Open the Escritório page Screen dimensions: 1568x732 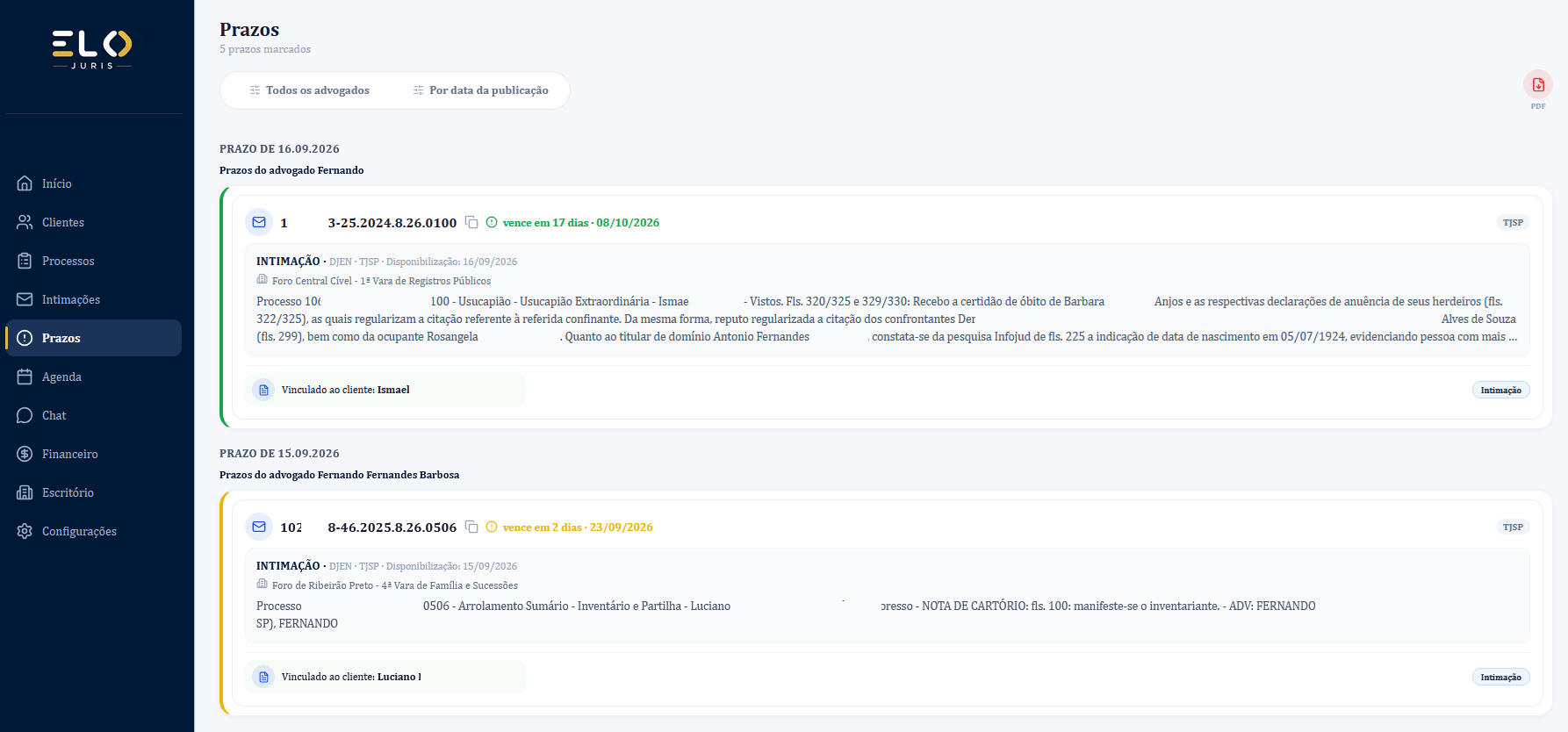click(93, 492)
